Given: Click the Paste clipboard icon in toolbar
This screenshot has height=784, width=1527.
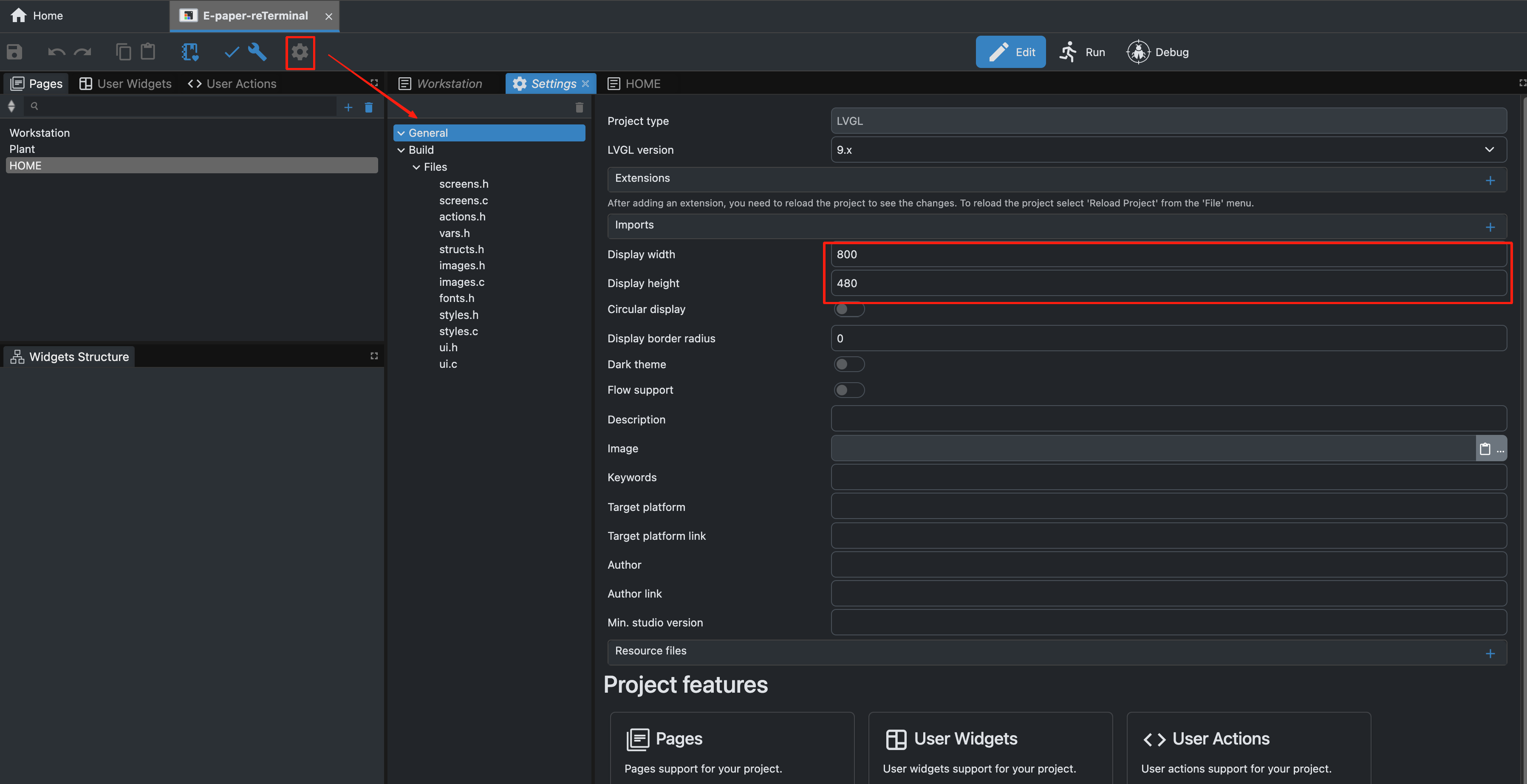Looking at the screenshot, I should point(147,52).
